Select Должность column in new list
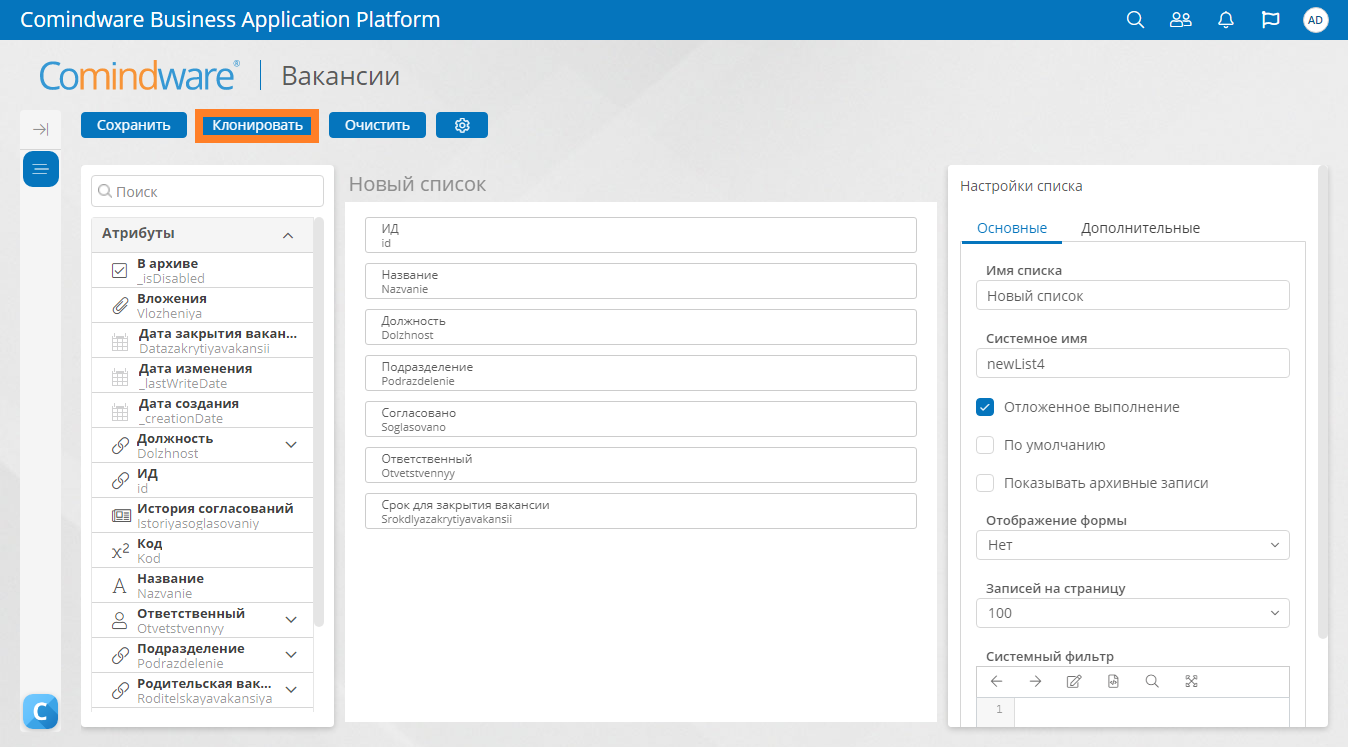The image size is (1348, 747). click(641, 327)
